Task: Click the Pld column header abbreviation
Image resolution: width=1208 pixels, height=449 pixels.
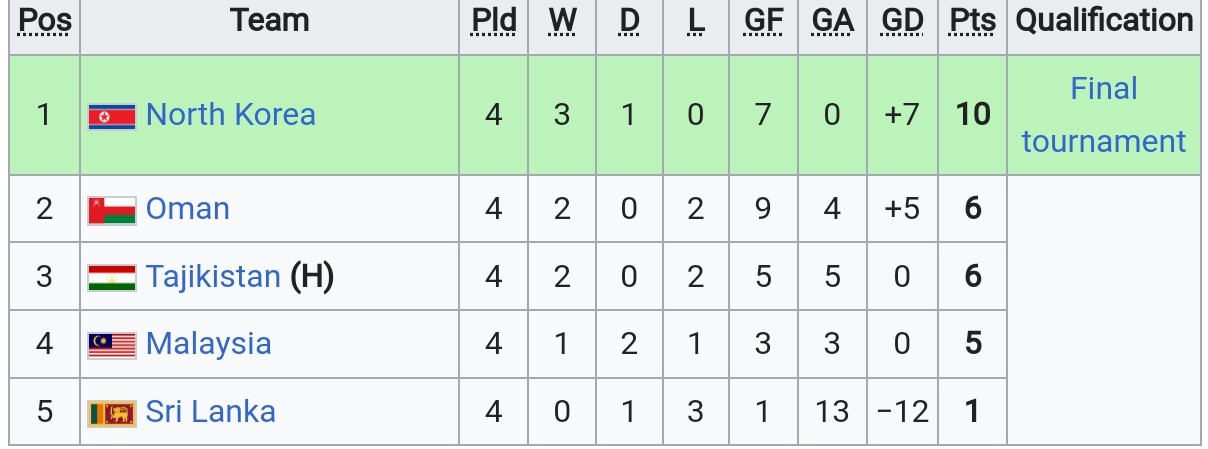Action: tap(494, 21)
